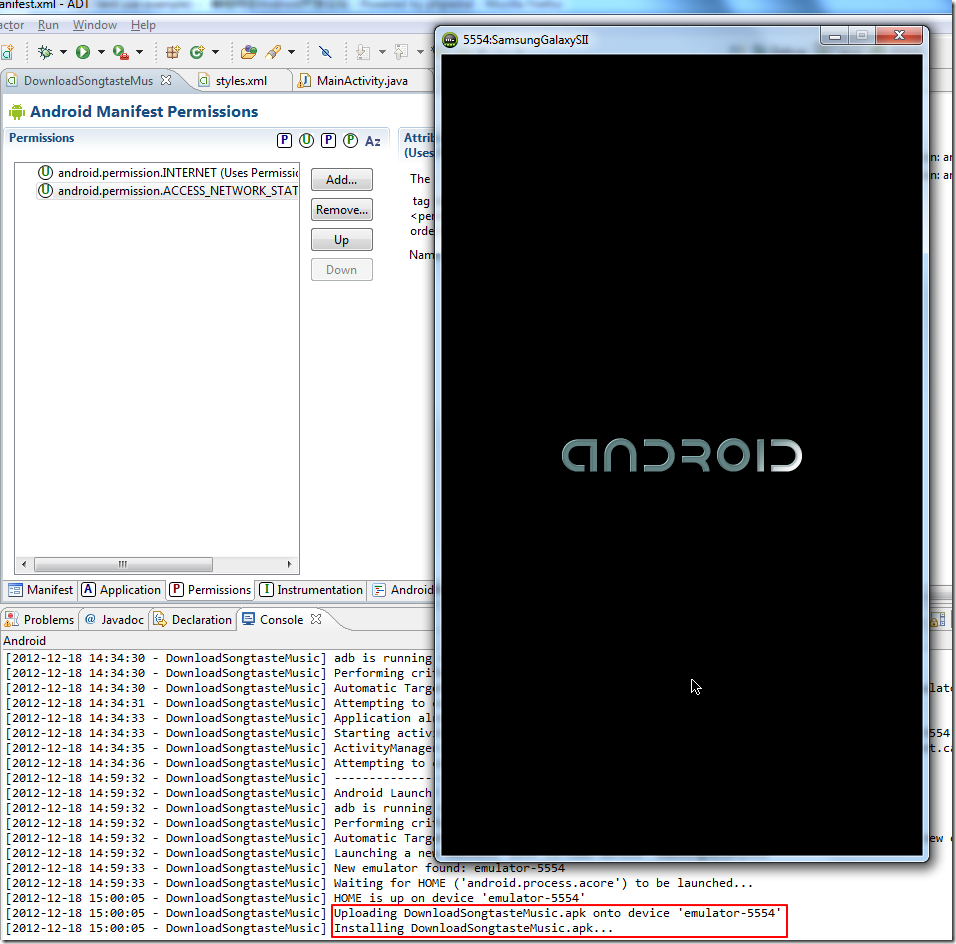Open Run configurations dropdown arrow

[x=101, y=52]
